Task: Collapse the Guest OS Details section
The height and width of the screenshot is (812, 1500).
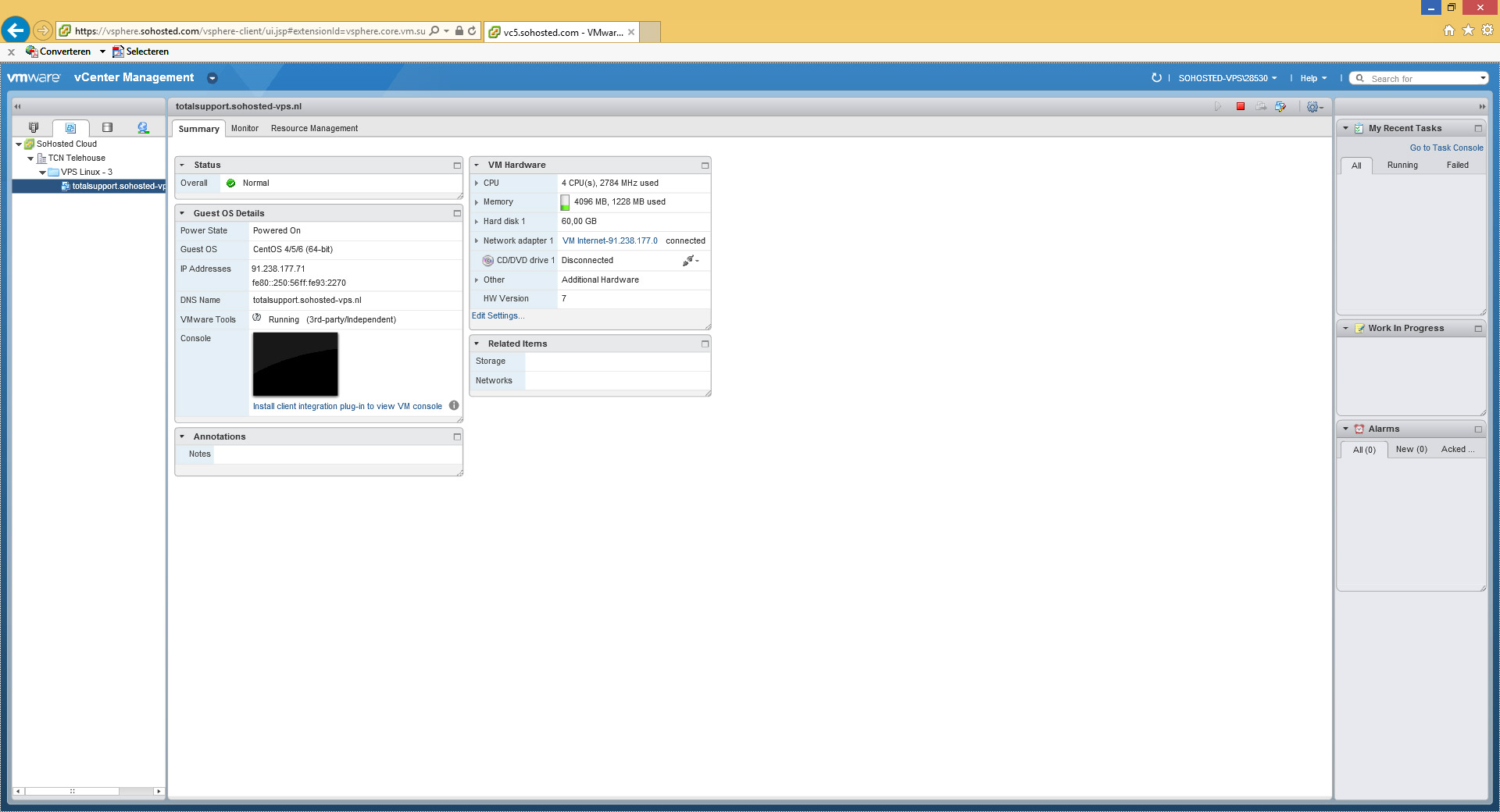Action: pyautogui.click(x=182, y=213)
